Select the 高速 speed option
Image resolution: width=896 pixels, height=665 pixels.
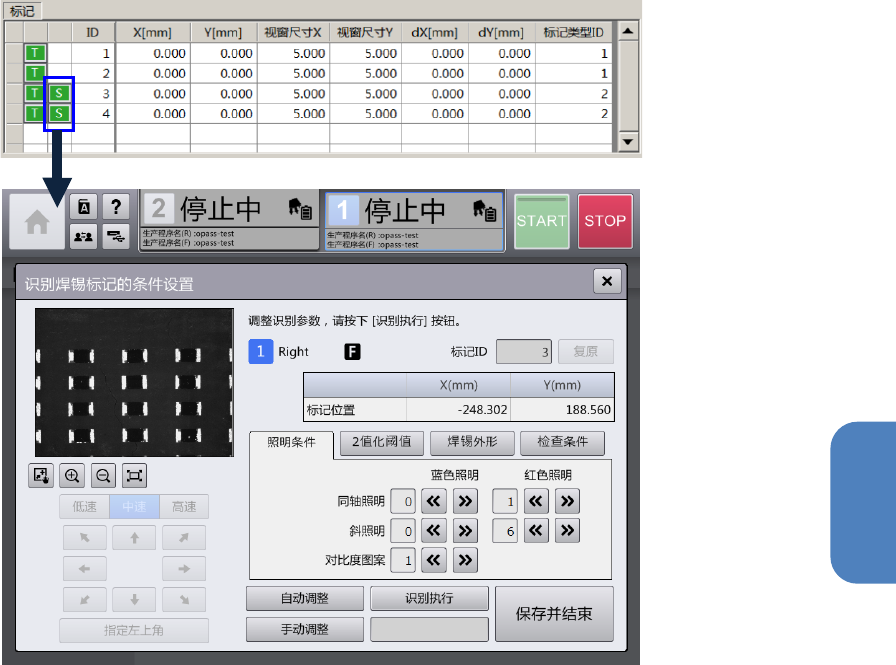pyautogui.click(x=184, y=507)
